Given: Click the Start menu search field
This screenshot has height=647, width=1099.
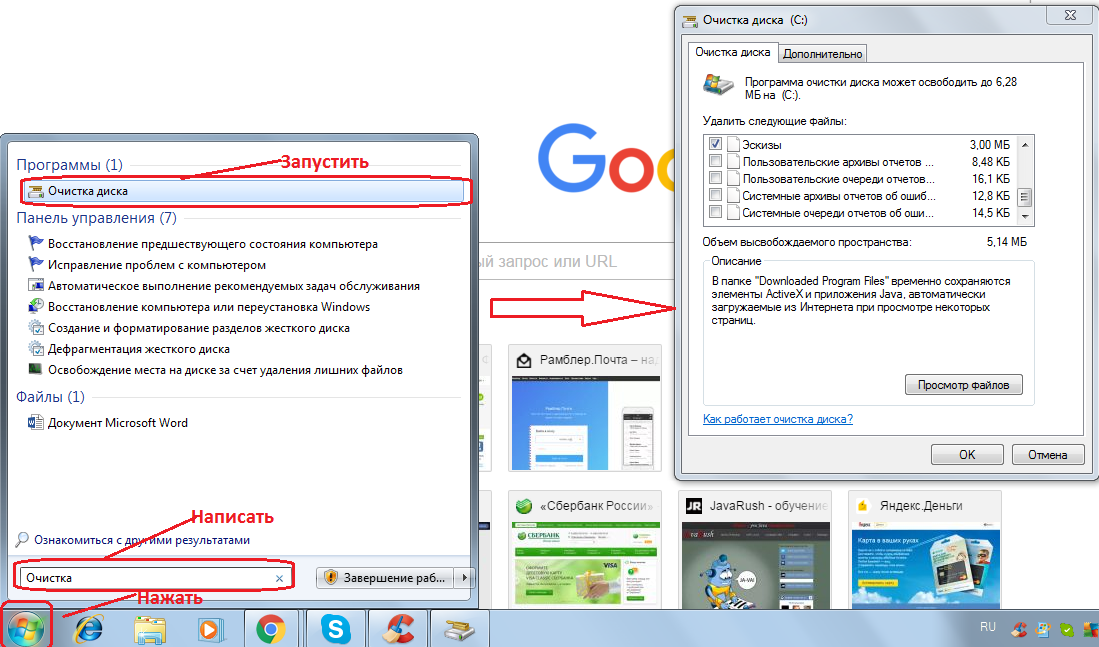Looking at the screenshot, I should (145, 578).
